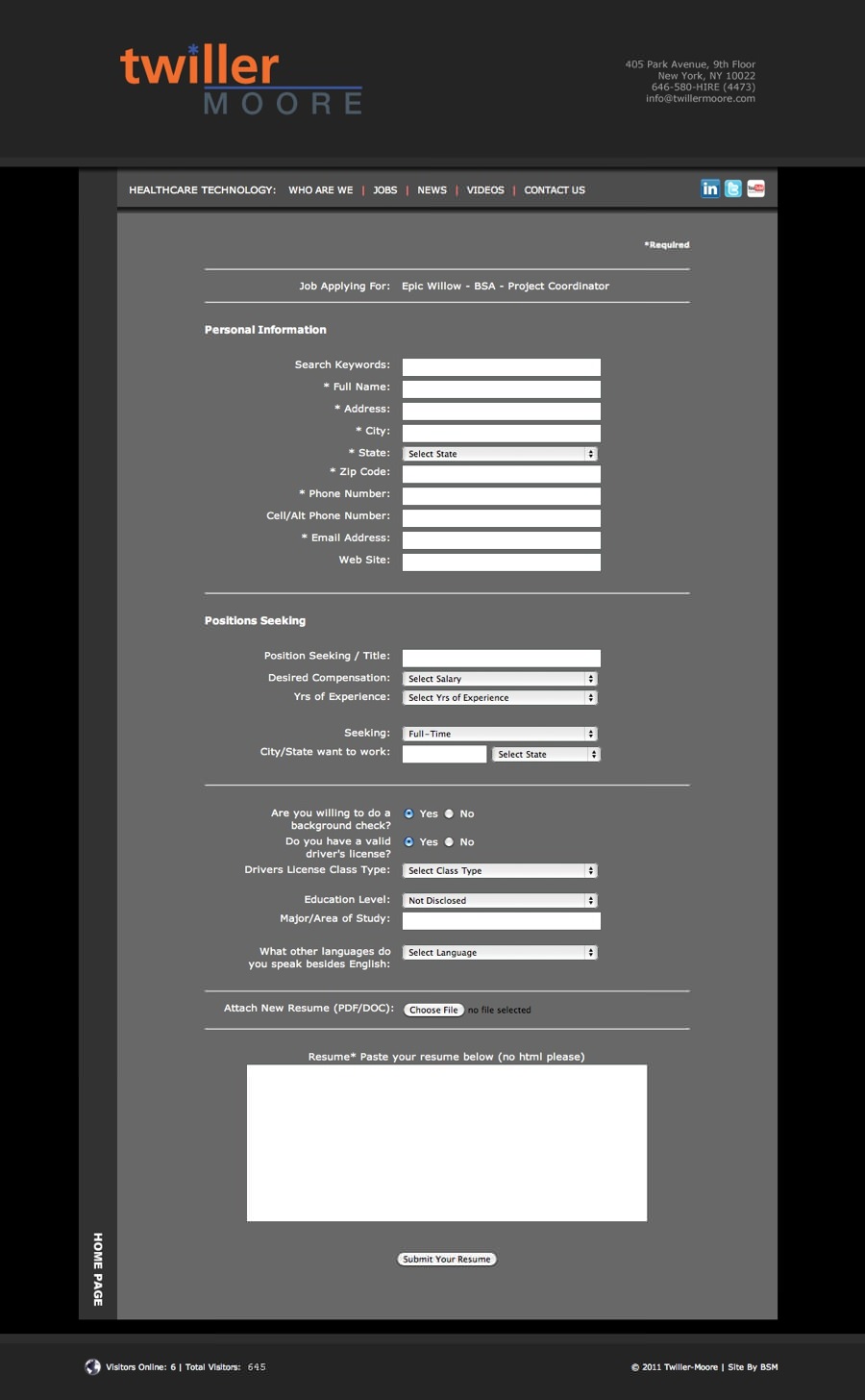The height and width of the screenshot is (1400, 865).
Task: Open the Select Language dropdown
Action: 500,953
